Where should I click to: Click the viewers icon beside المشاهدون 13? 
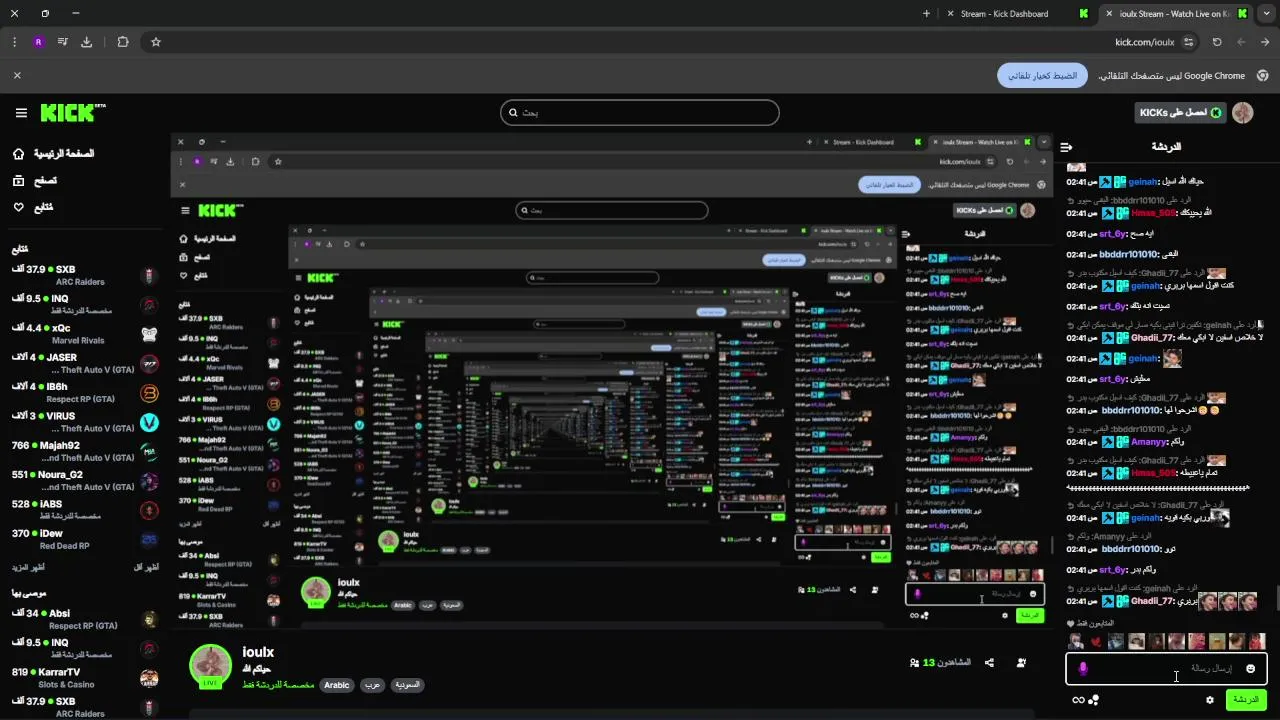(x=915, y=663)
